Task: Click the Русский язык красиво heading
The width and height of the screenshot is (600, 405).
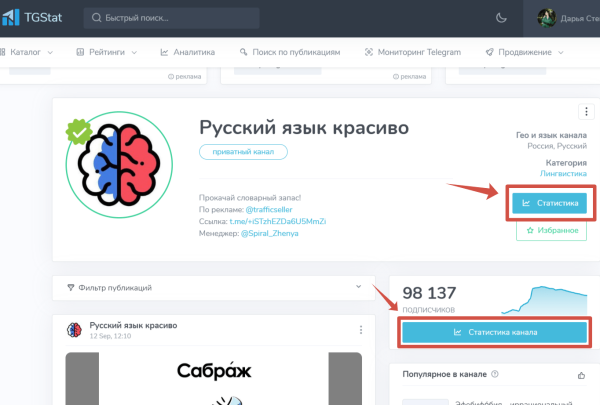Action: tap(304, 127)
